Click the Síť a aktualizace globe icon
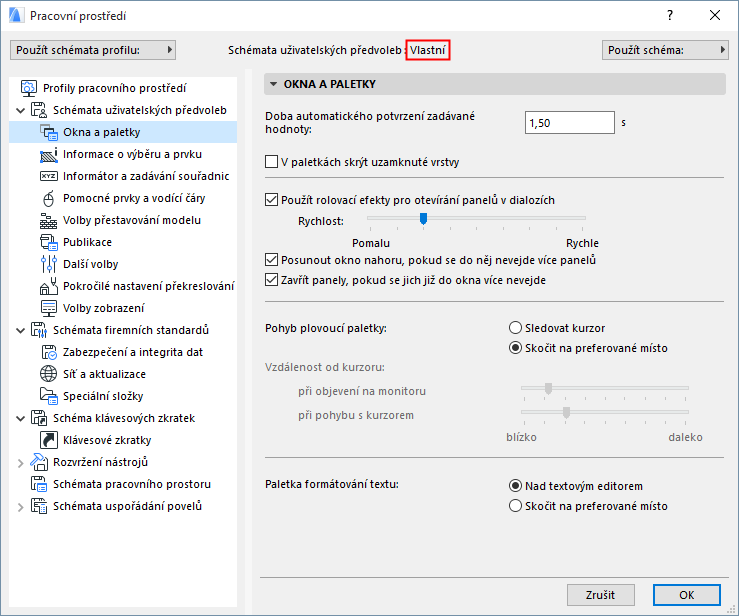This screenshot has height=616, width=739. [x=50, y=374]
